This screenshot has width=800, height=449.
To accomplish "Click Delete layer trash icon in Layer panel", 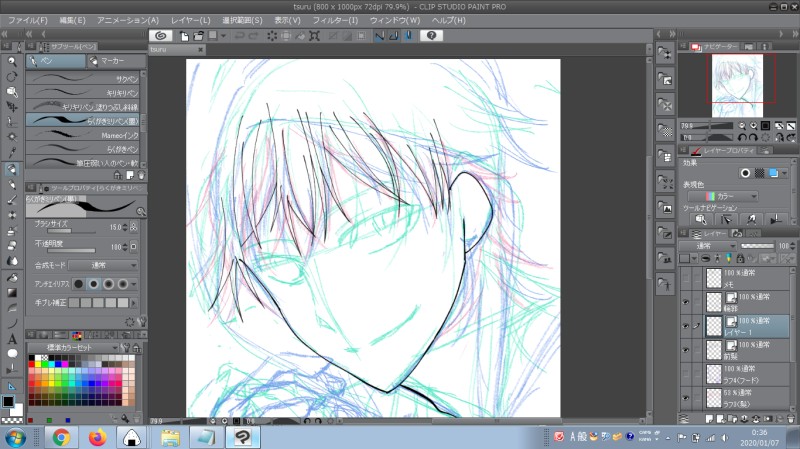I will click(790, 419).
